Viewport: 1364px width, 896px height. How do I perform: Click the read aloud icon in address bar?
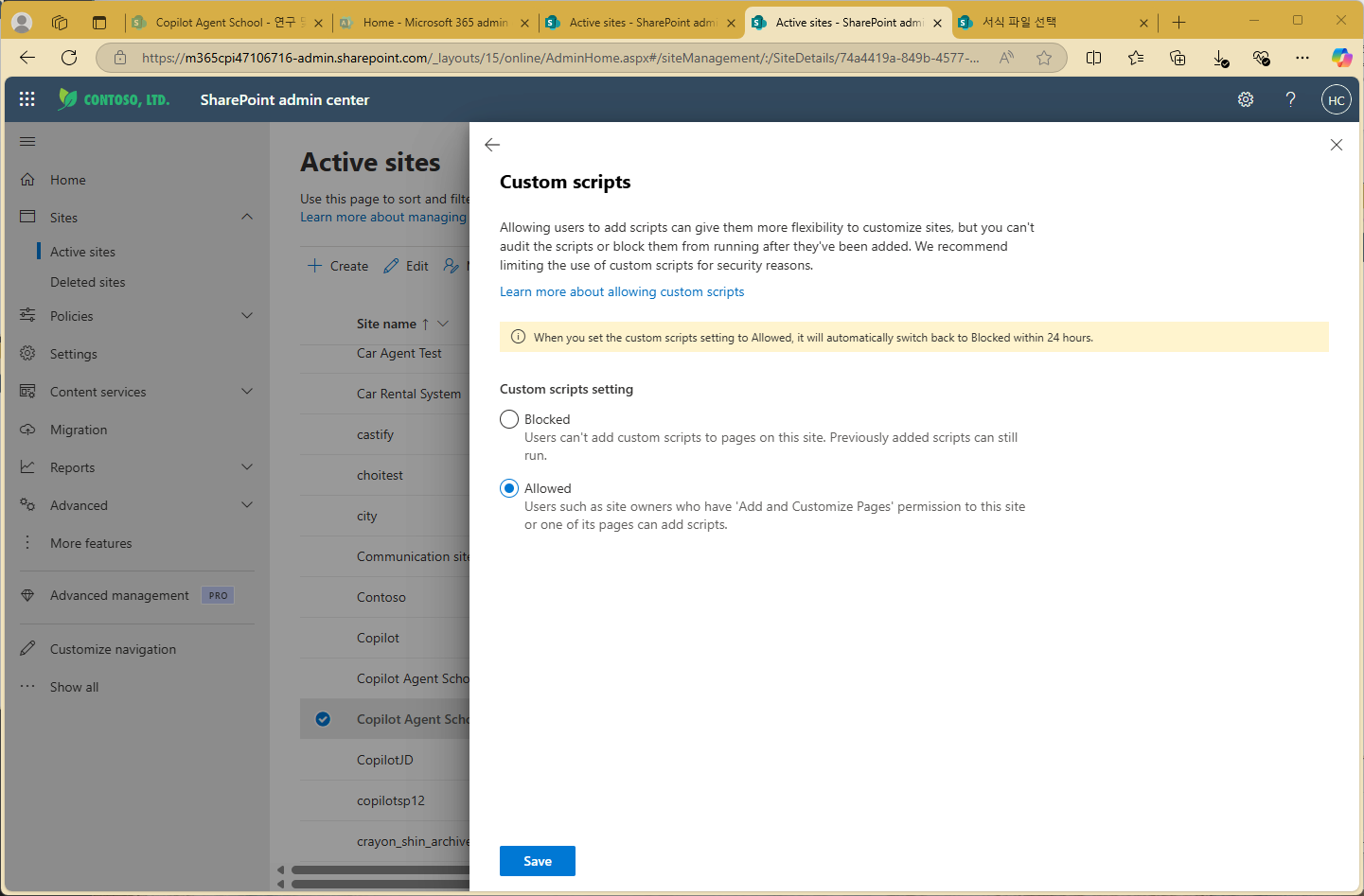(x=1006, y=58)
